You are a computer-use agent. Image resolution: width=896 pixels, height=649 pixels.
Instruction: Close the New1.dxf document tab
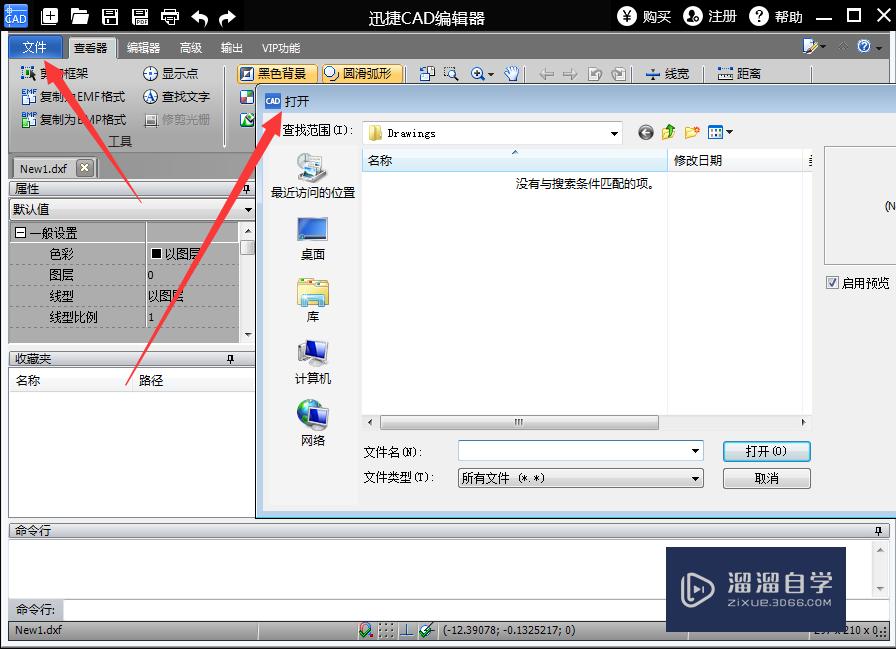pos(85,167)
